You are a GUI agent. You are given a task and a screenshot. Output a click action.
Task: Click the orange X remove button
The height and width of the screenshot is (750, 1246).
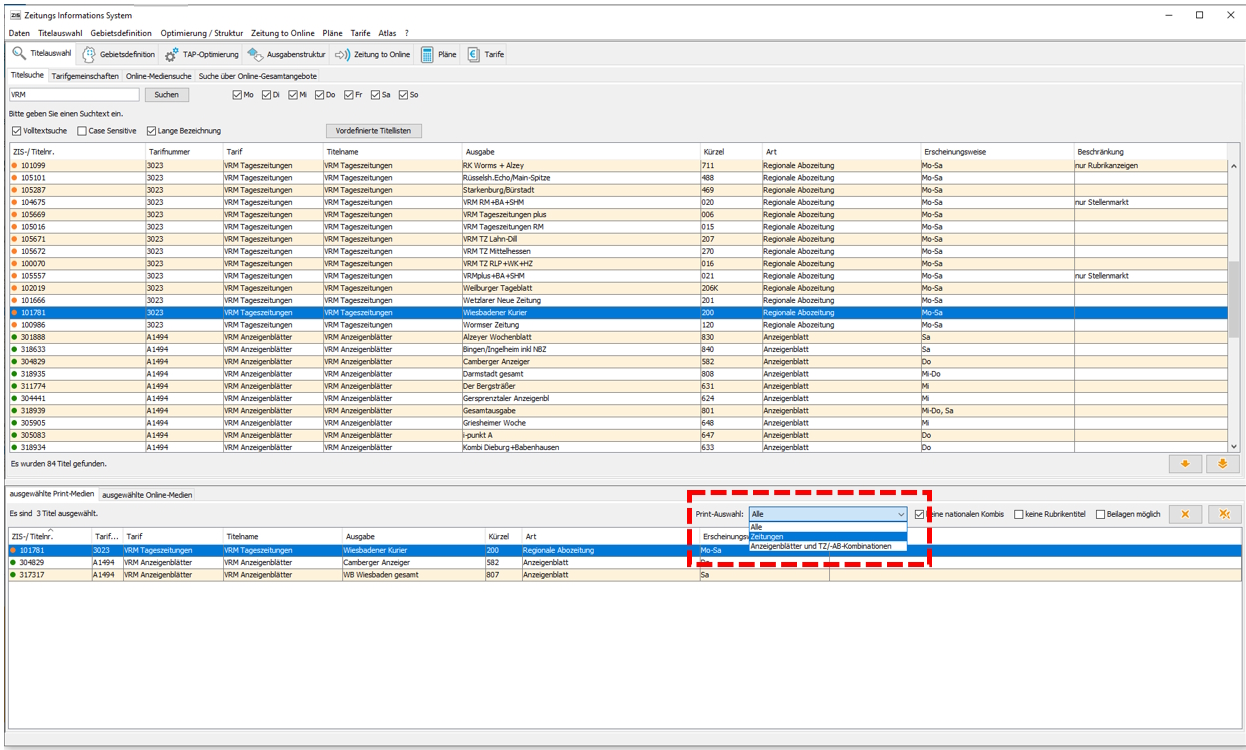click(x=1185, y=514)
